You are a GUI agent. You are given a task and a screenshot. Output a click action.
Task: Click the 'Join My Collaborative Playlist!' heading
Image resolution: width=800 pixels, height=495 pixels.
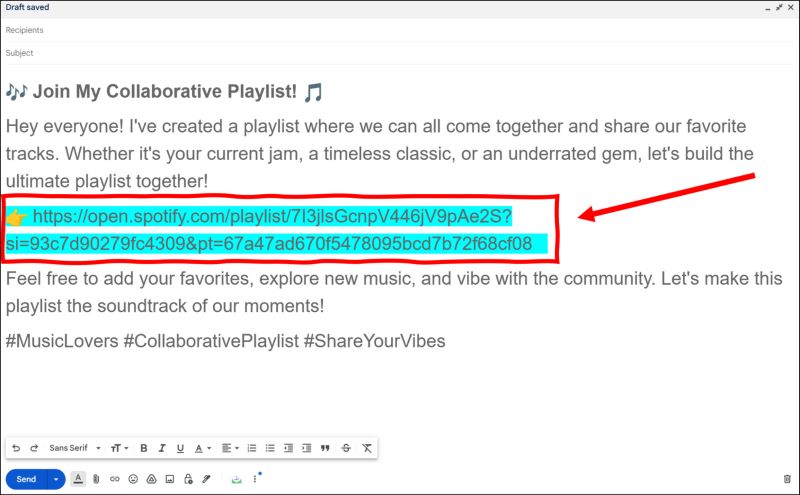(165, 92)
